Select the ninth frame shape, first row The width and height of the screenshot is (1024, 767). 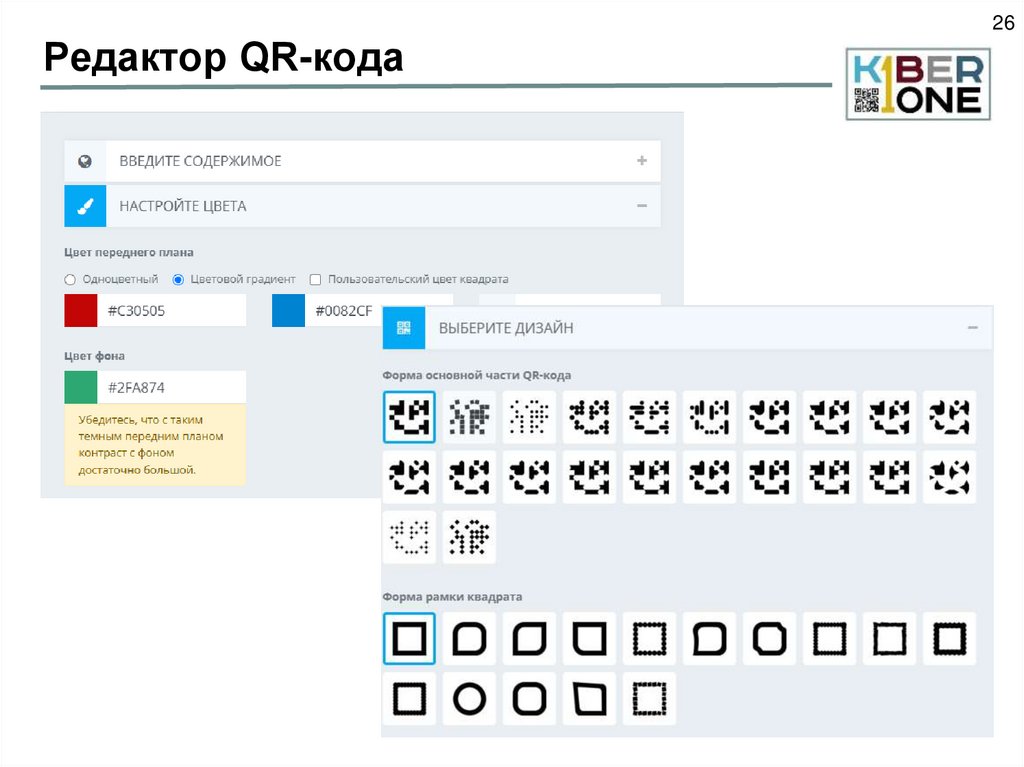coord(890,638)
